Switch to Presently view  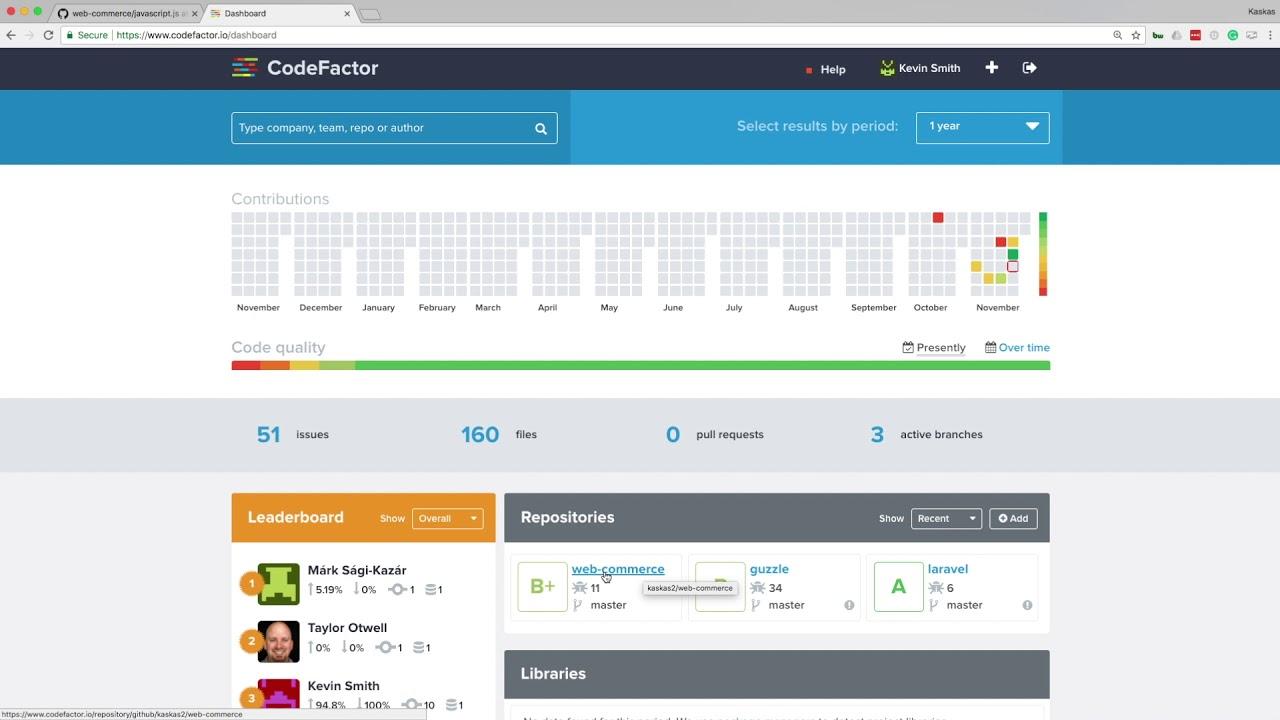point(934,348)
